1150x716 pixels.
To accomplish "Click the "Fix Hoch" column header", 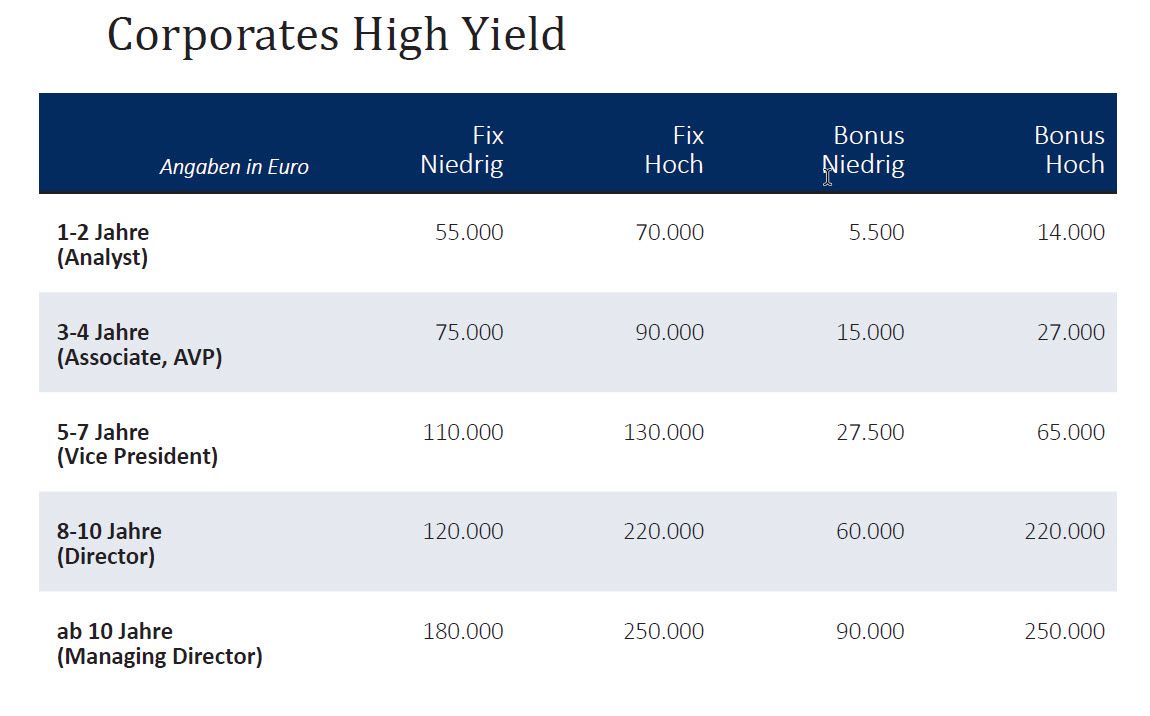I will (x=674, y=150).
